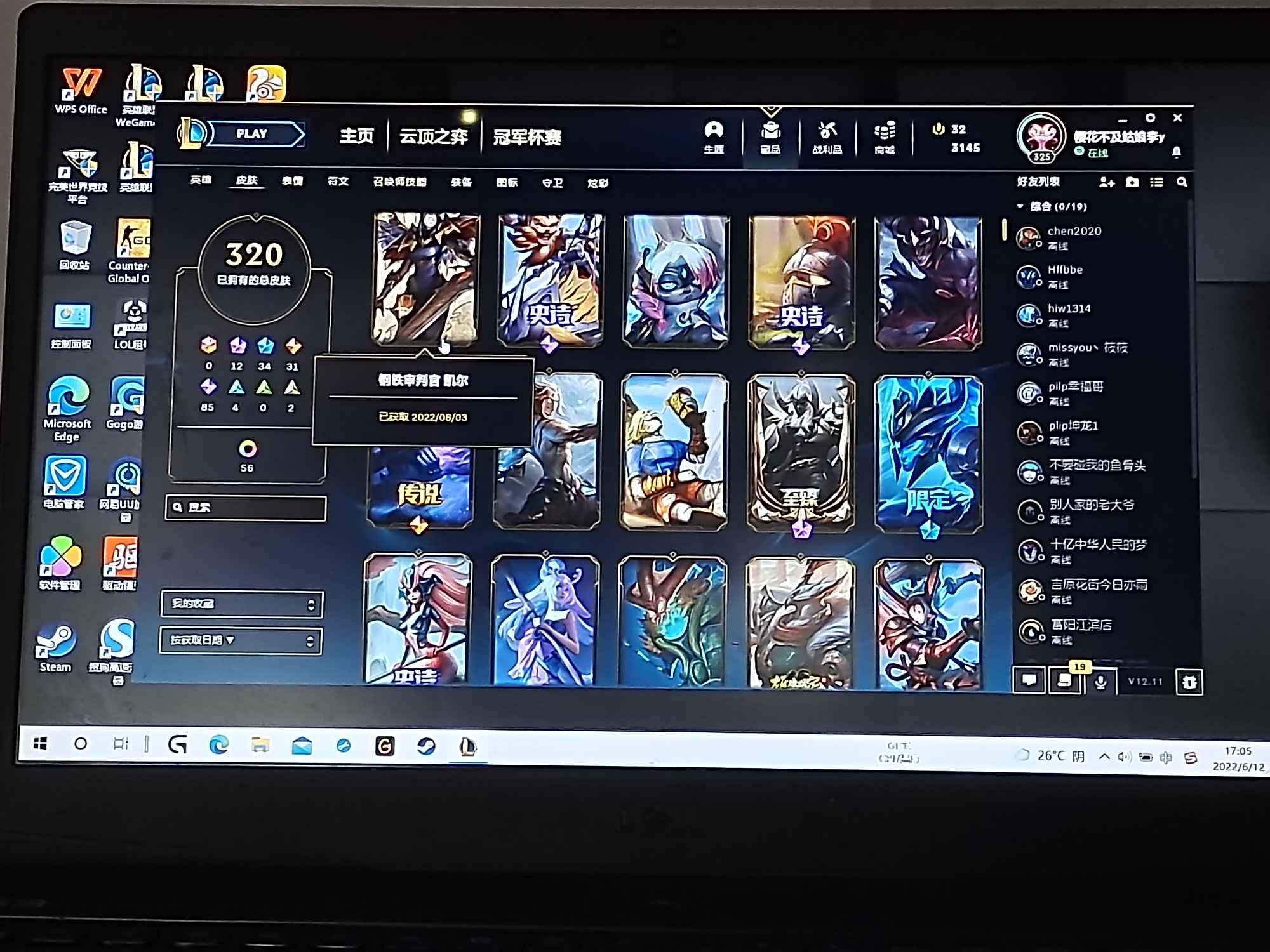Open the missions icon with badge 19
Image resolution: width=1270 pixels, height=952 pixels.
coord(1066,681)
